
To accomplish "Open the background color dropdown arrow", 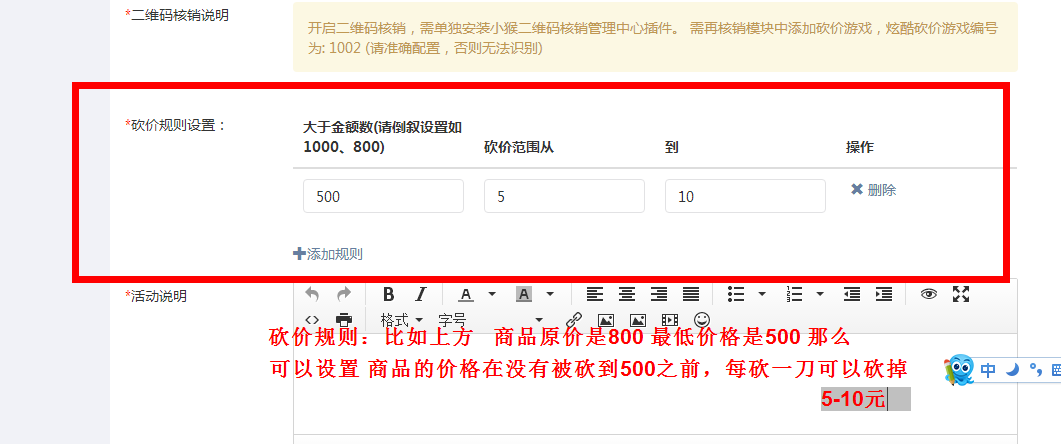I will coord(550,294).
